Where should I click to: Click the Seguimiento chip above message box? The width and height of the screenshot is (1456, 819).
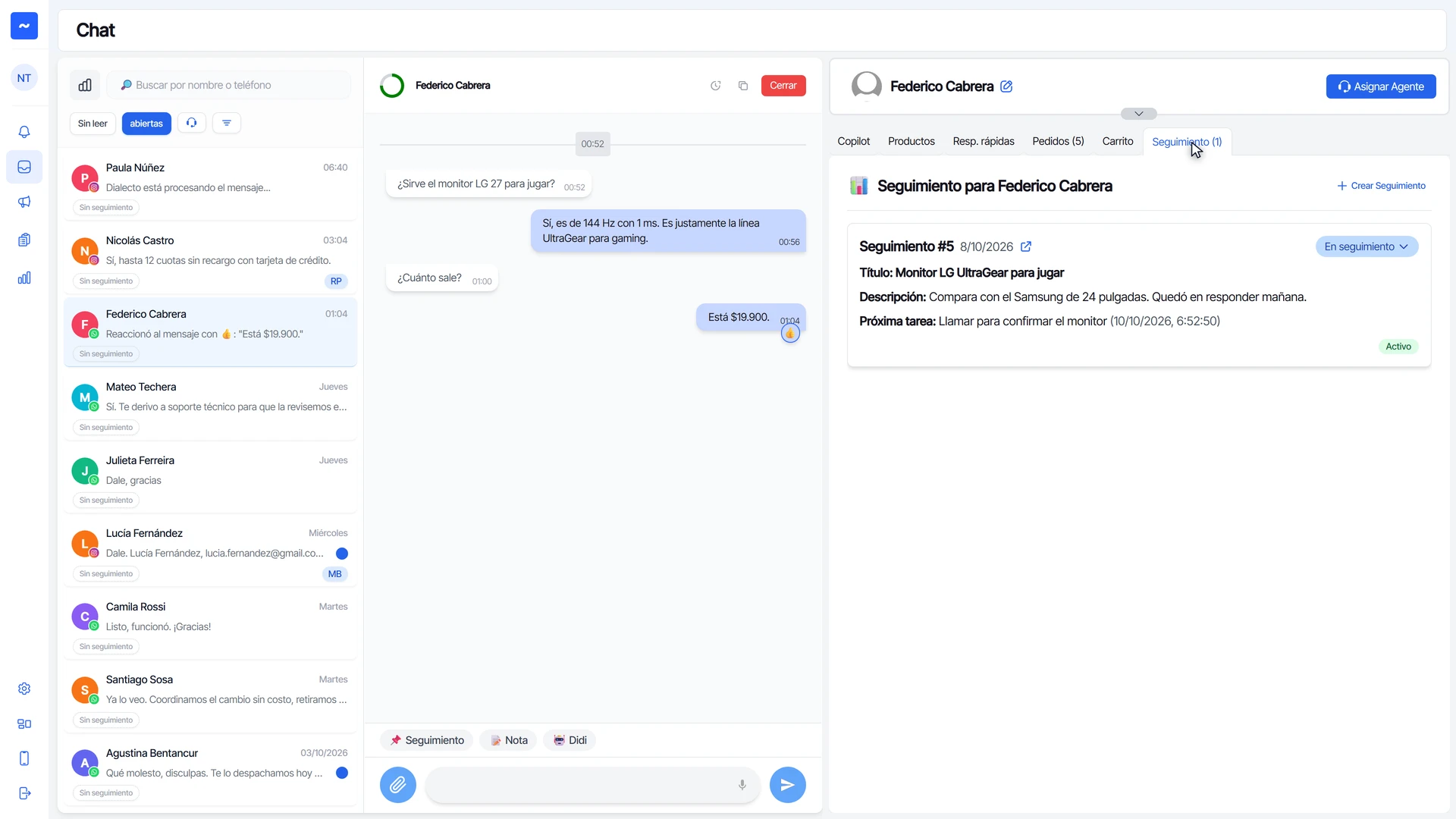(x=427, y=740)
